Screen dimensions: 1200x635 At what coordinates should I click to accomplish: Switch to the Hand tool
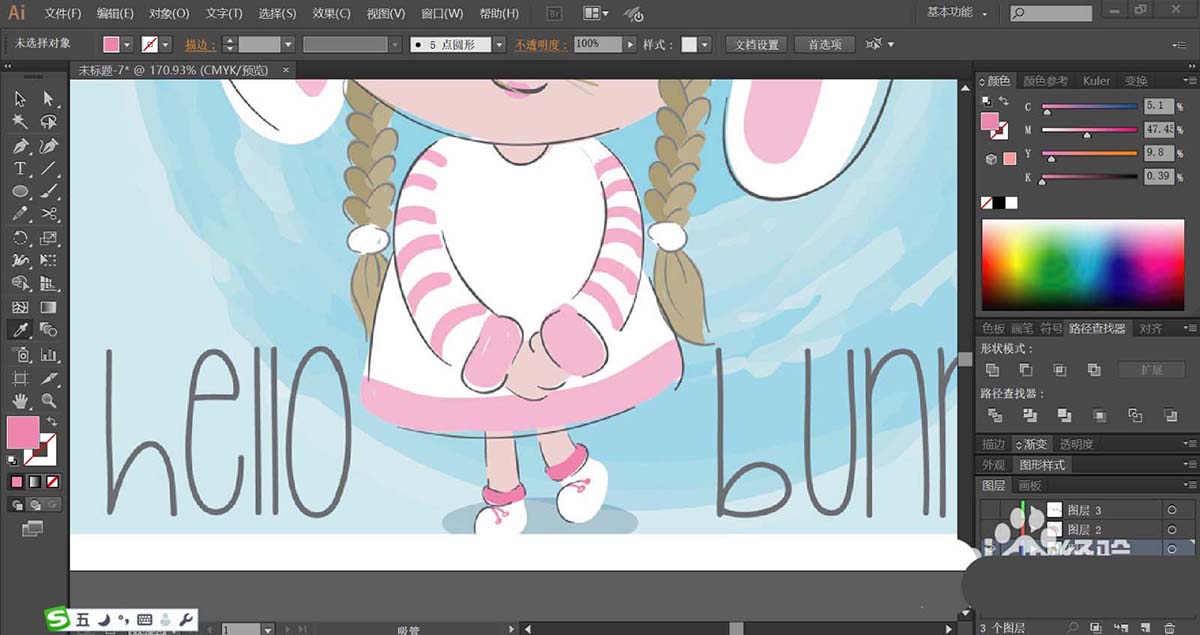20,401
